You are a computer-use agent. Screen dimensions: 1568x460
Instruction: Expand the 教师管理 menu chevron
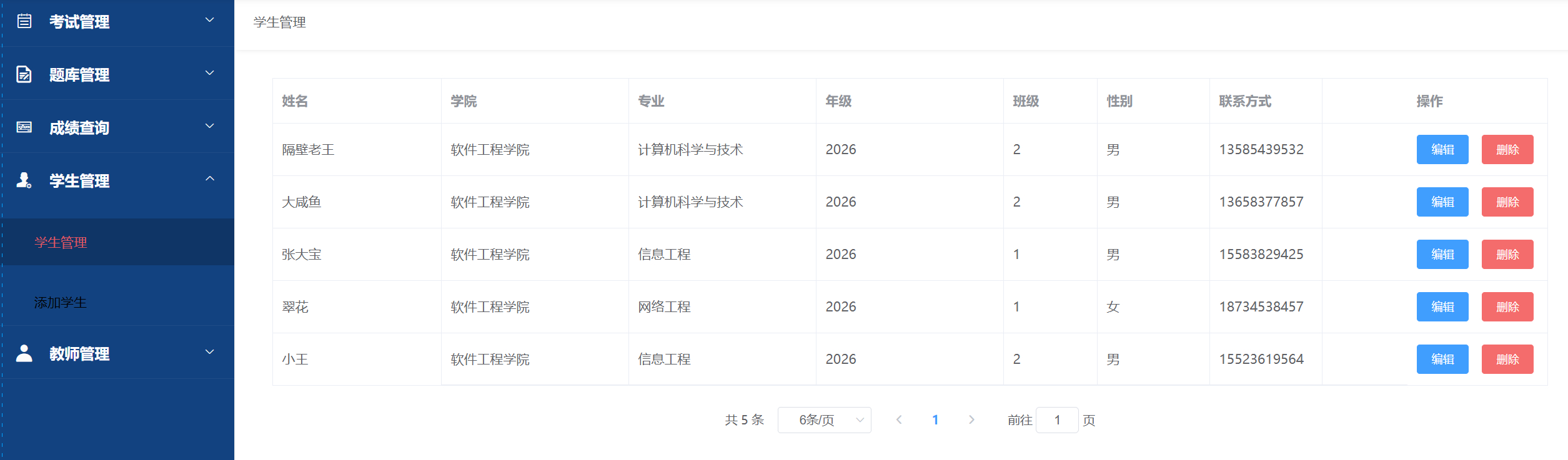[x=210, y=352]
